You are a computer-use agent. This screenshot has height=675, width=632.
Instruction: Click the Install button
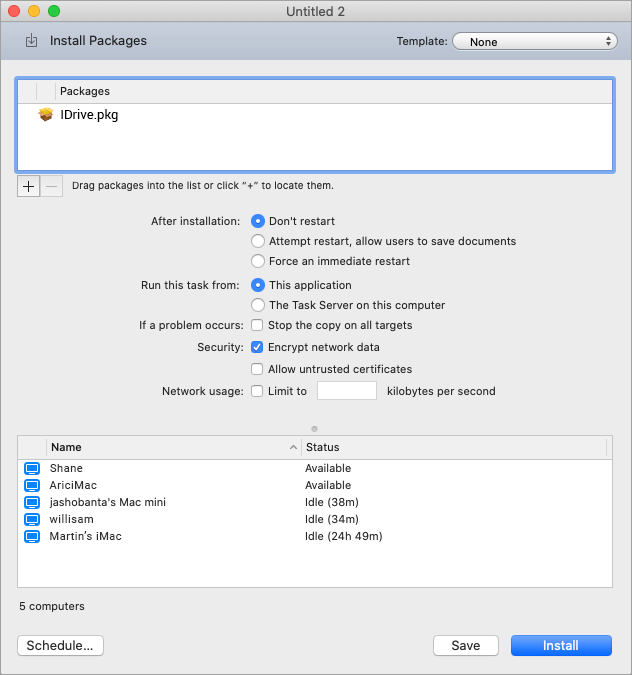(560, 646)
